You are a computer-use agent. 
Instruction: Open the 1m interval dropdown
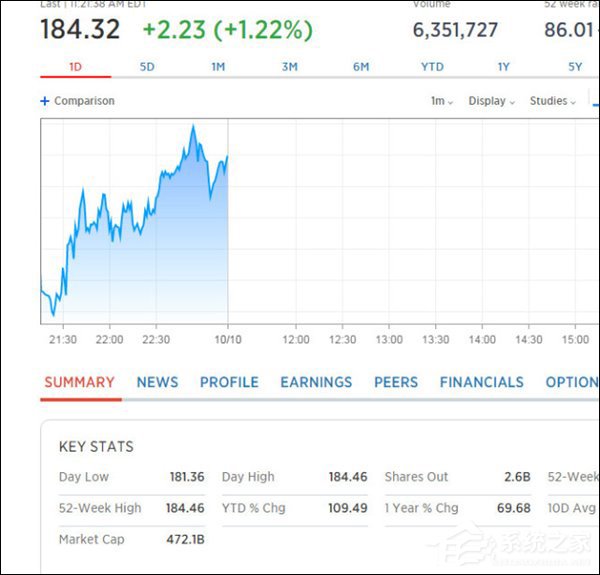(x=442, y=101)
